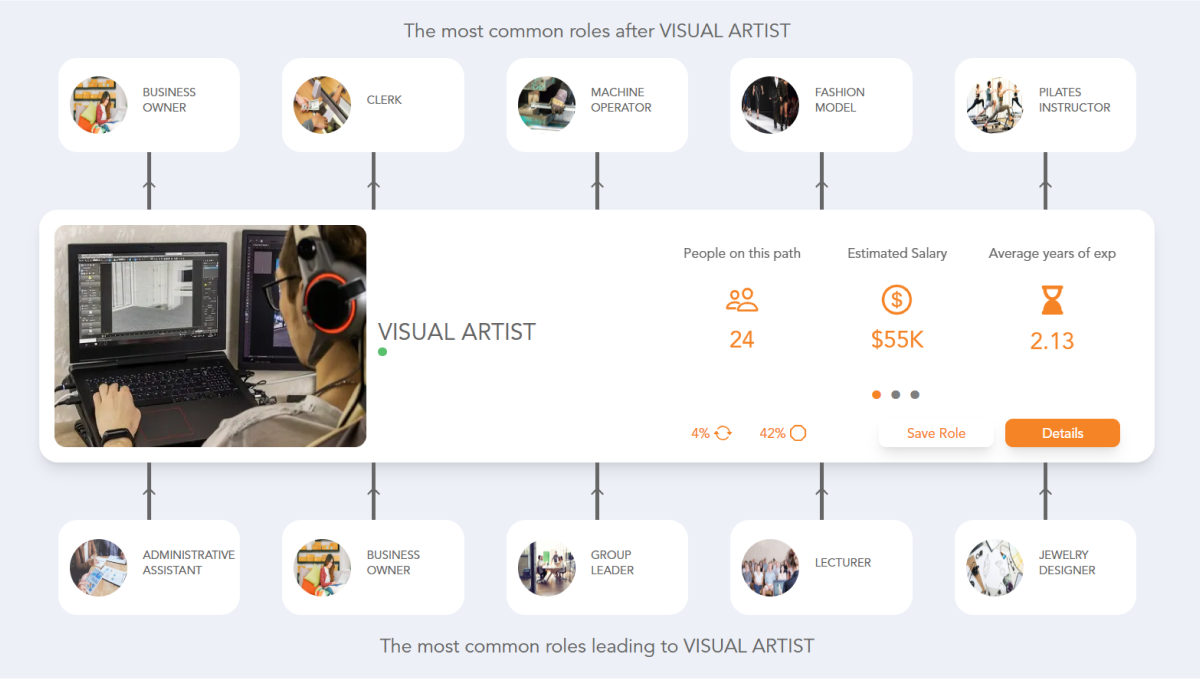Click the Pilates Instructor circular photo icon

tap(994, 104)
